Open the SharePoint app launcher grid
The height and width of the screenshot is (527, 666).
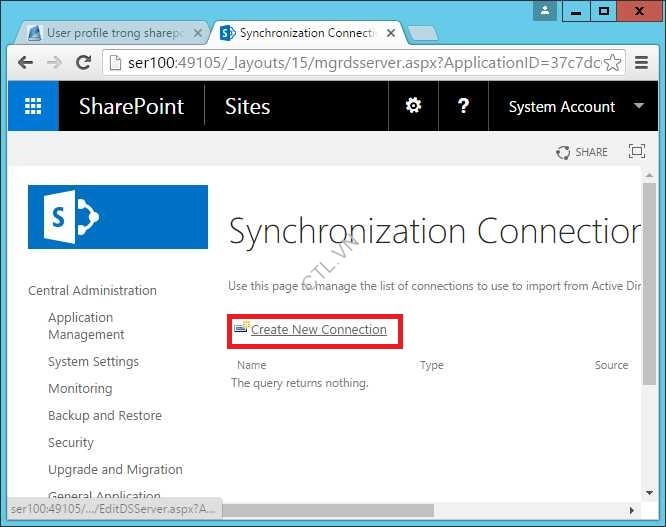(x=33, y=106)
